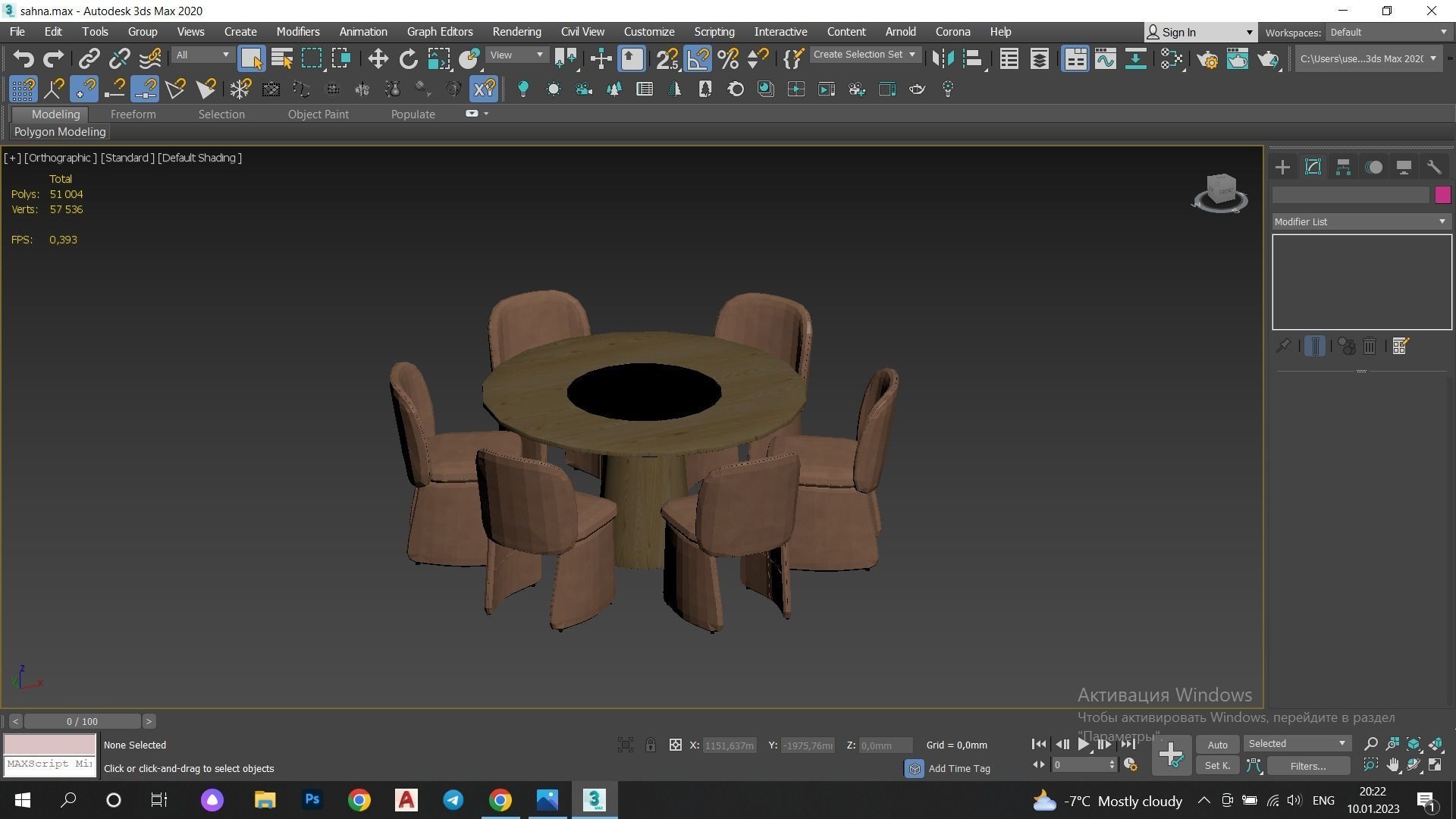This screenshot has width=1456, height=819.
Task: Click the Align tool icon
Action: [973, 58]
